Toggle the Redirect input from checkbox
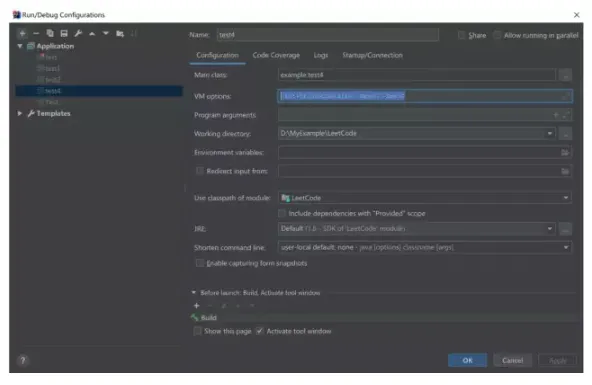 [x=200, y=171]
